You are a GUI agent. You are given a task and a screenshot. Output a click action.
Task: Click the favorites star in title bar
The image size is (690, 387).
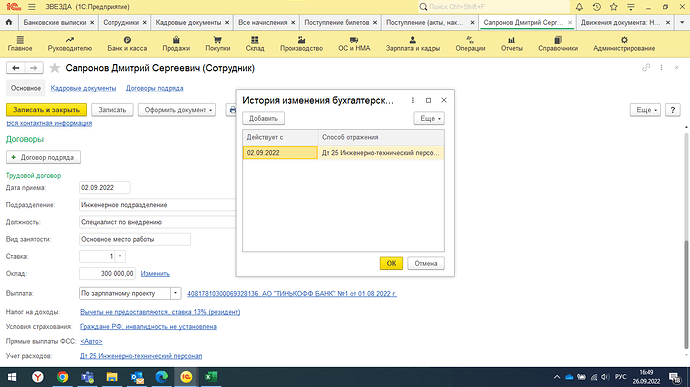[613, 7]
